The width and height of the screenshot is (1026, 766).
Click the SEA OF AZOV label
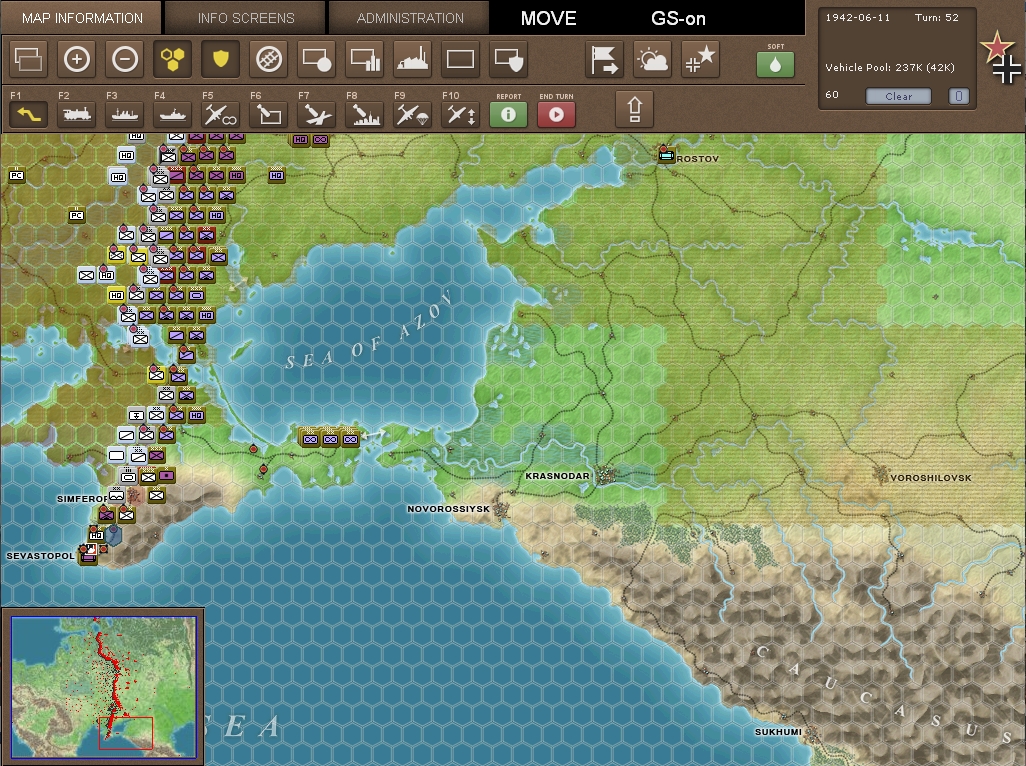(370, 331)
